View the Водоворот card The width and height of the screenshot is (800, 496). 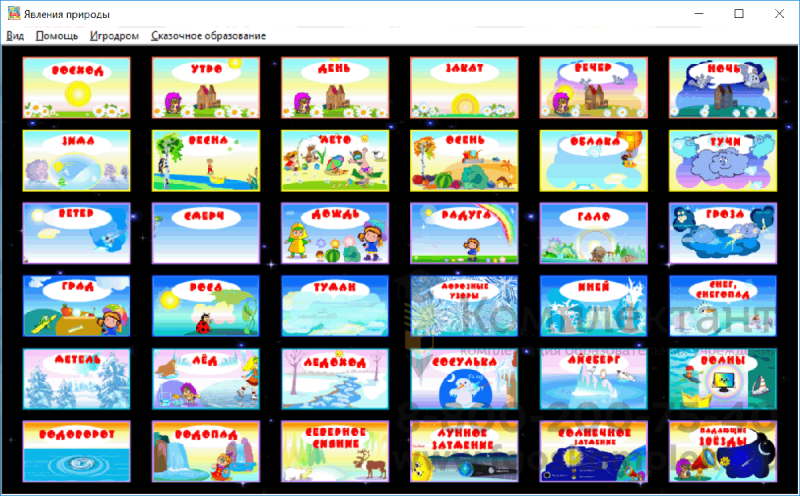tap(77, 452)
